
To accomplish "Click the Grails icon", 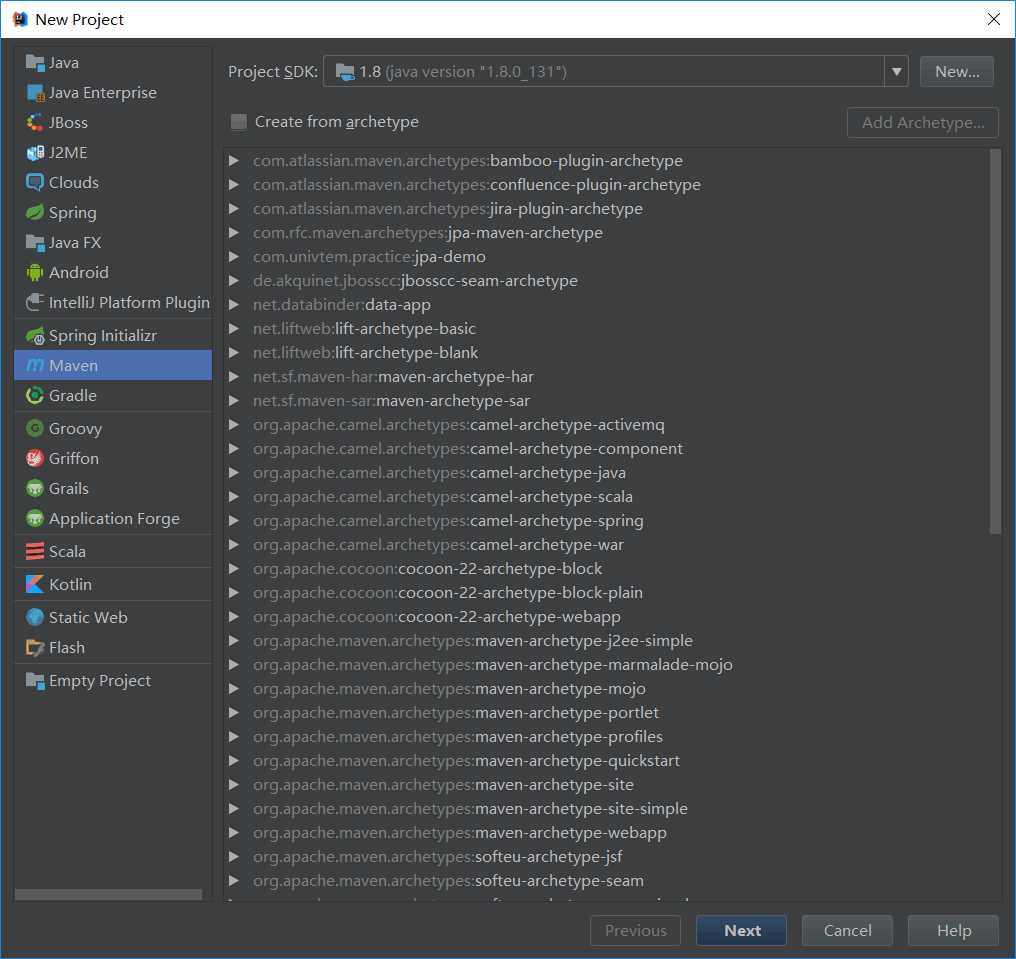I will tap(34, 488).
